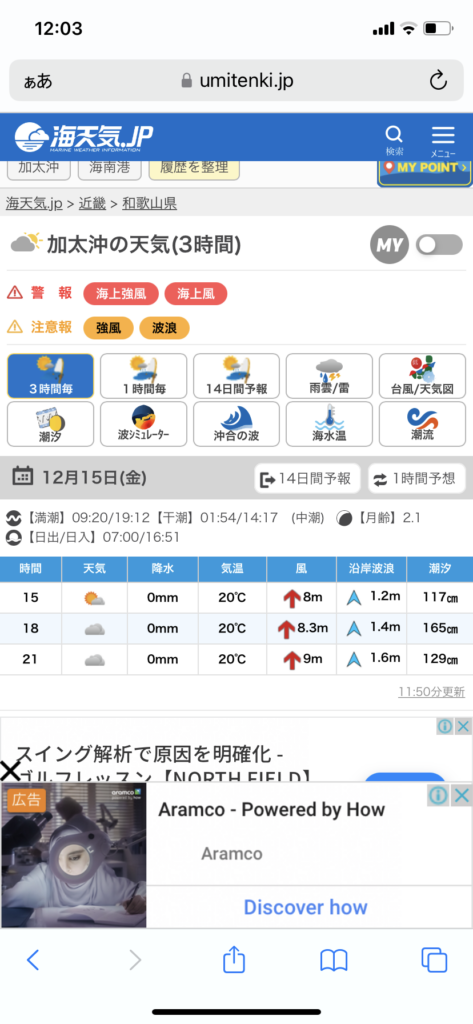The image size is (473, 1024).
Task: Tap the 165㎝ tide value
Action: tap(440, 628)
